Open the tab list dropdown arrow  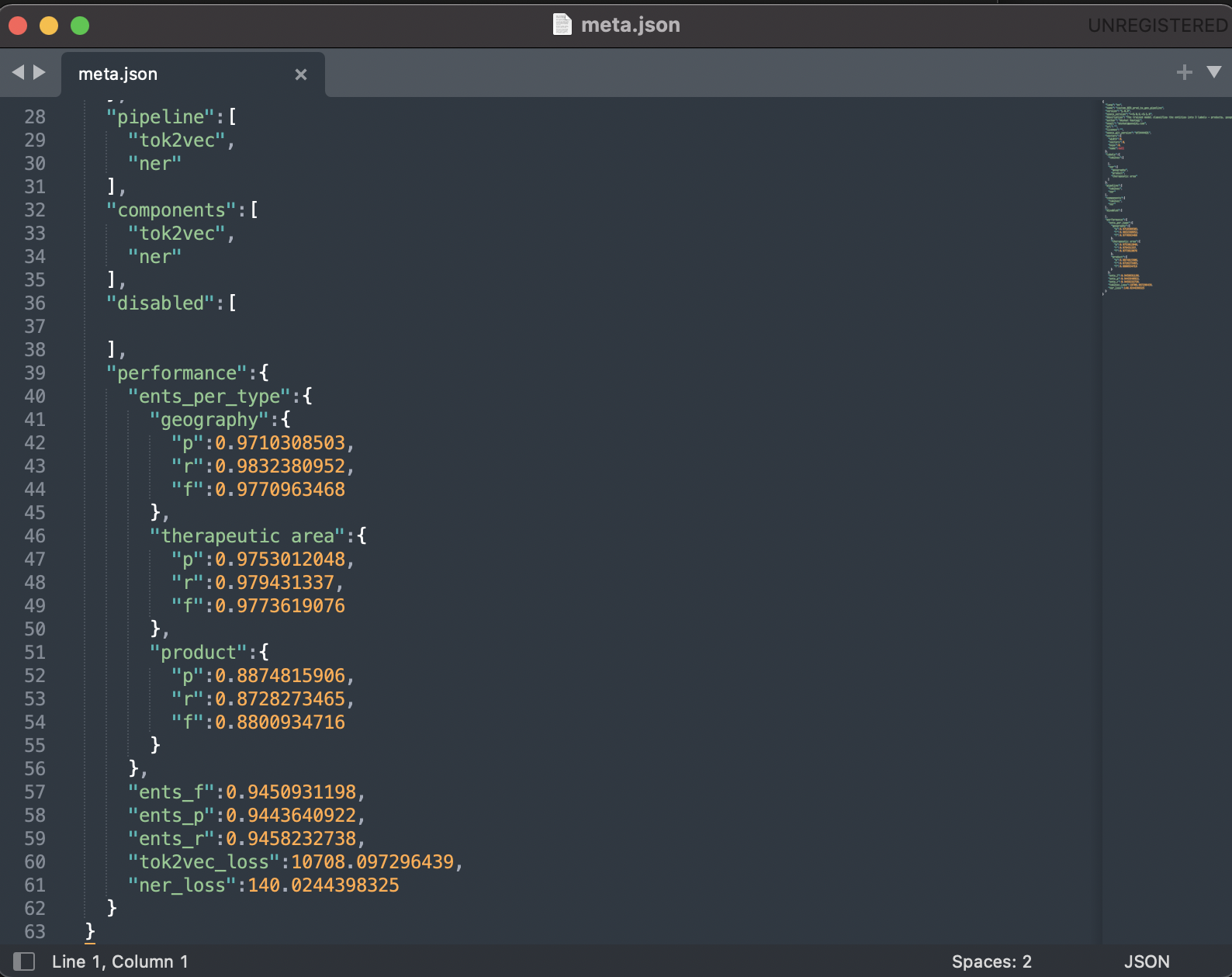point(1214,72)
